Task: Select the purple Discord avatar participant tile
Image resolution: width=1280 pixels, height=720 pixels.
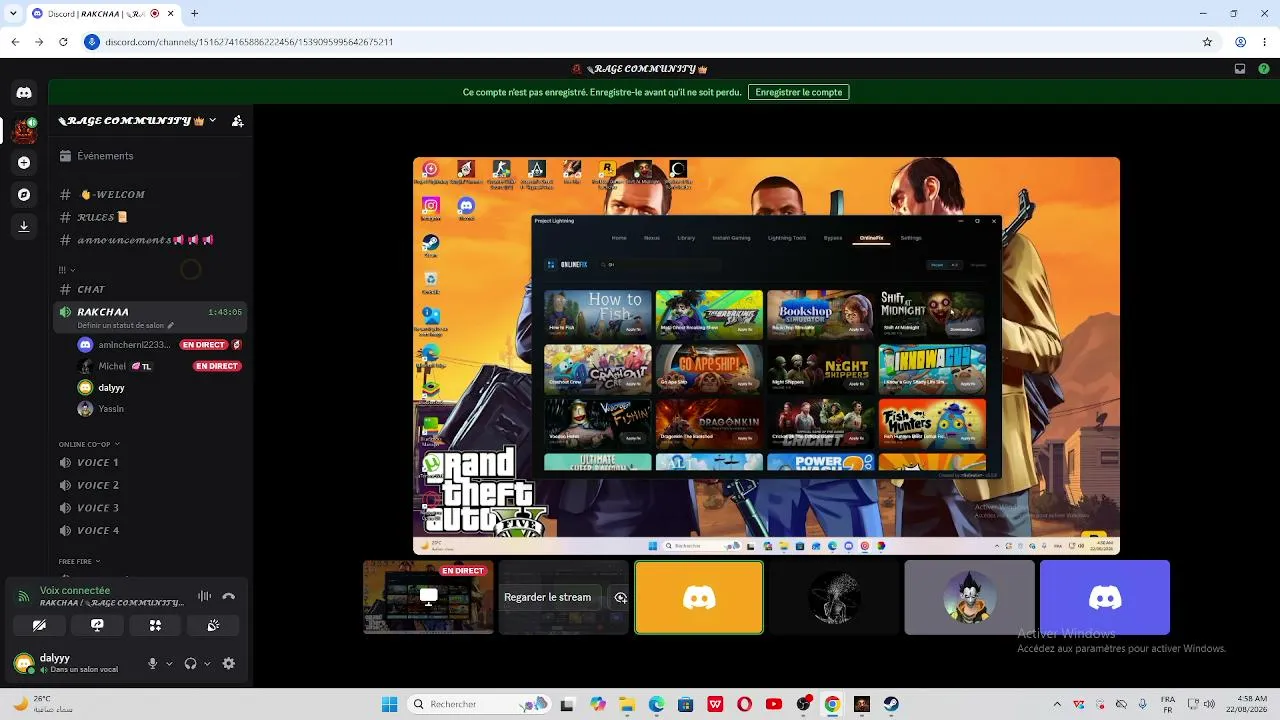Action: 1105,597
